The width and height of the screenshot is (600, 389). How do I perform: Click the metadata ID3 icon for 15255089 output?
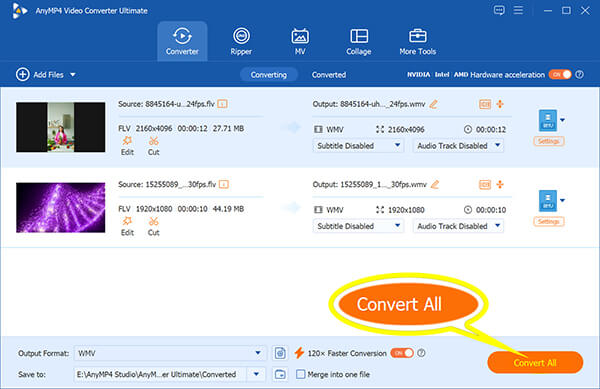coord(485,184)
